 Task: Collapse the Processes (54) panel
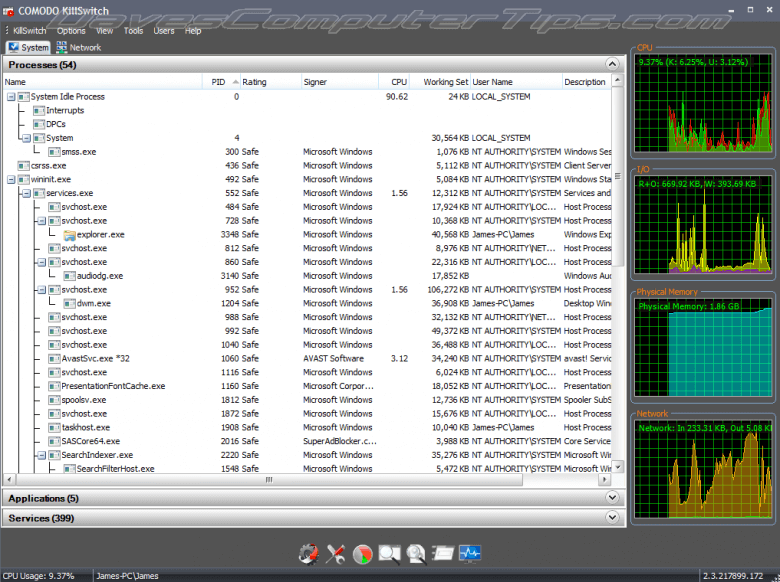click(x=612, y=64)
